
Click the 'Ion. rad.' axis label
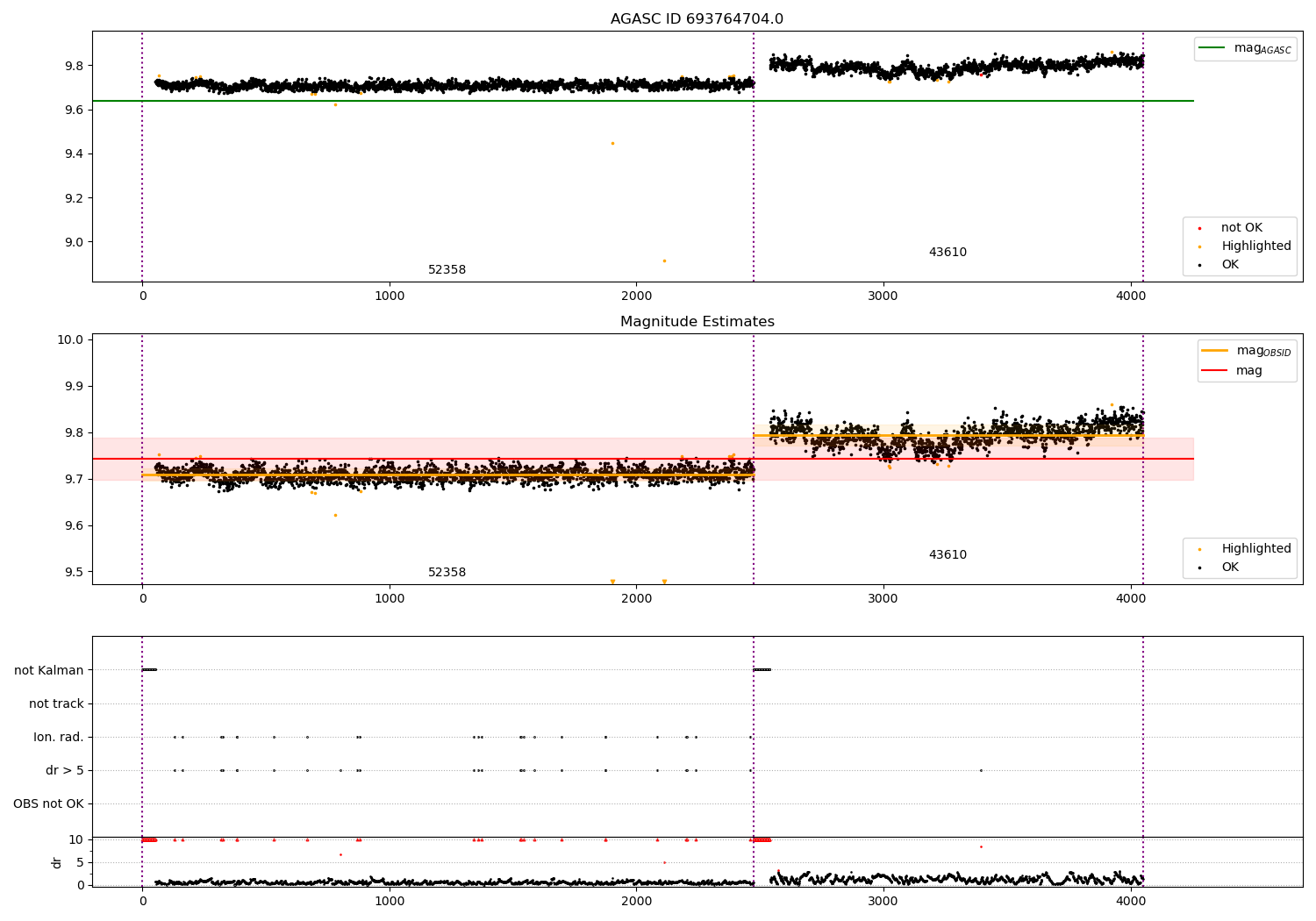pos(59,737)
